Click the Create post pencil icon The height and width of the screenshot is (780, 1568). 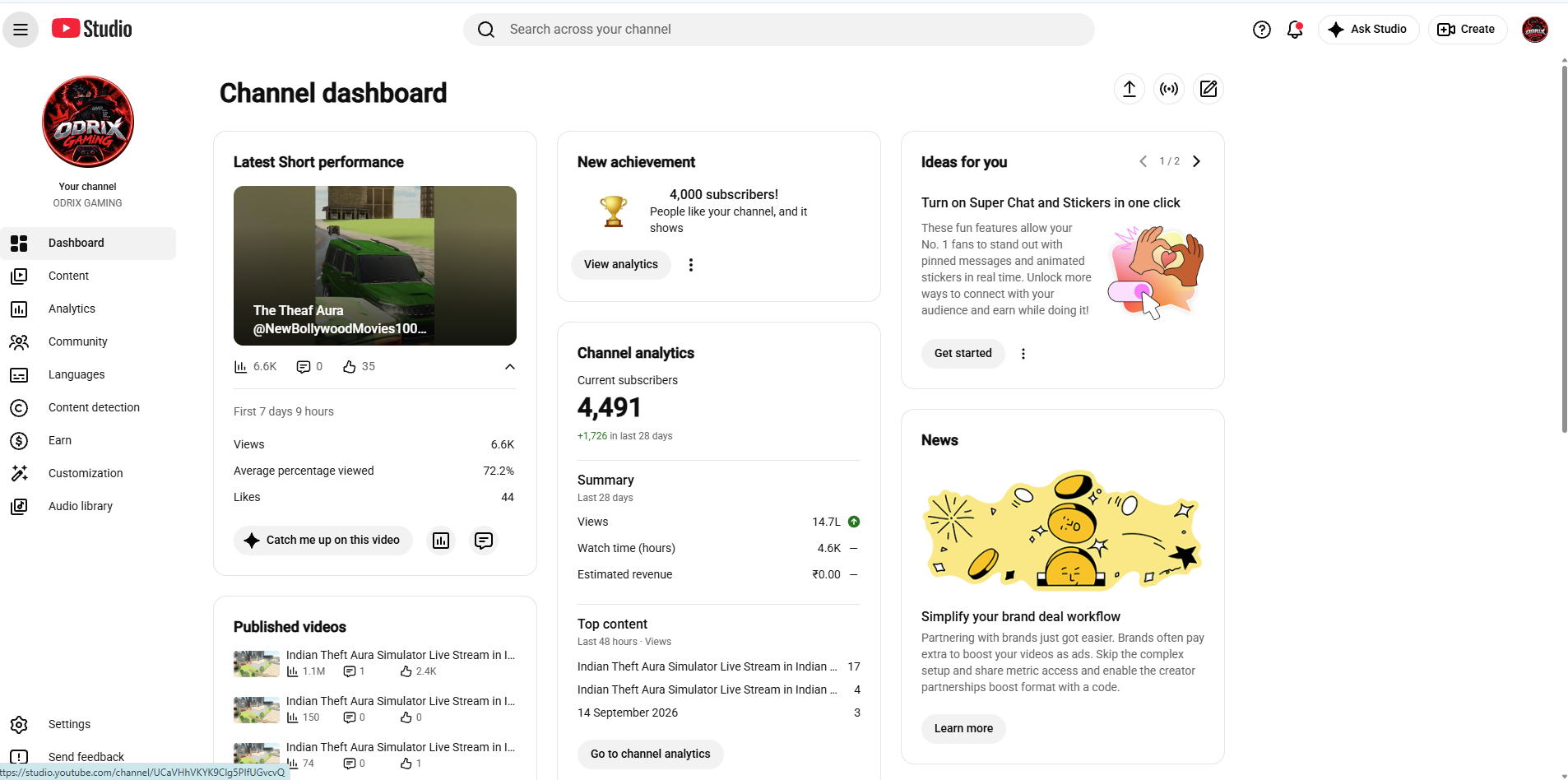click(x=1208, y=89)
